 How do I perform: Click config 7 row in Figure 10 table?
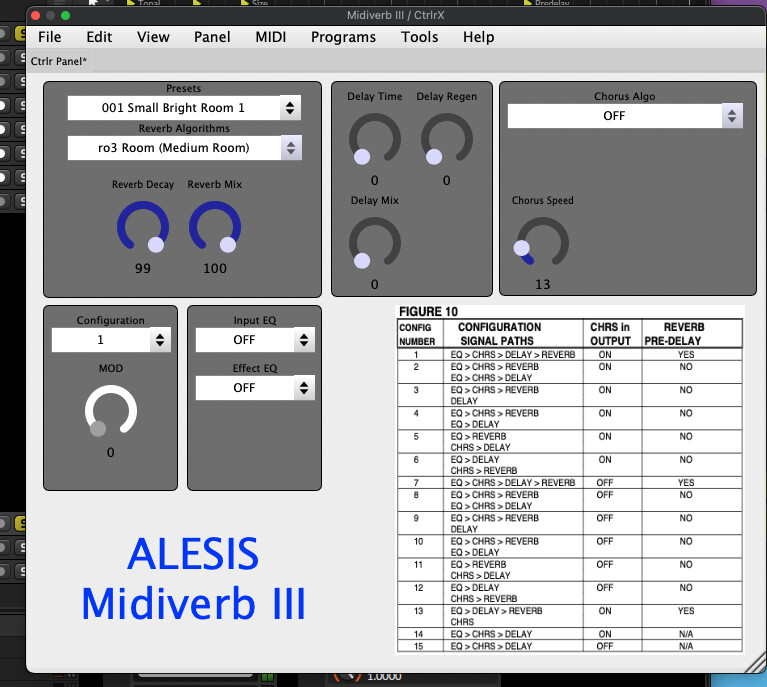tap(570, 482)
